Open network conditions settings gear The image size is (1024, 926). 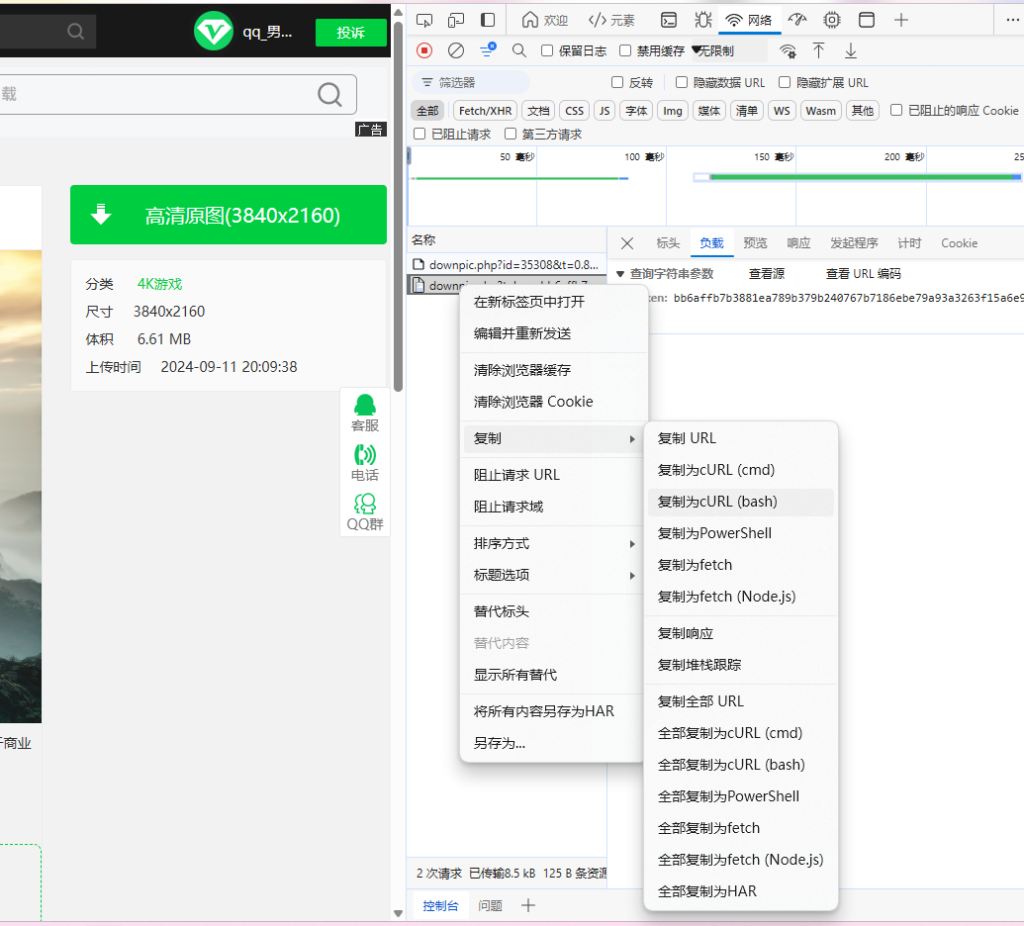[786, 50]
